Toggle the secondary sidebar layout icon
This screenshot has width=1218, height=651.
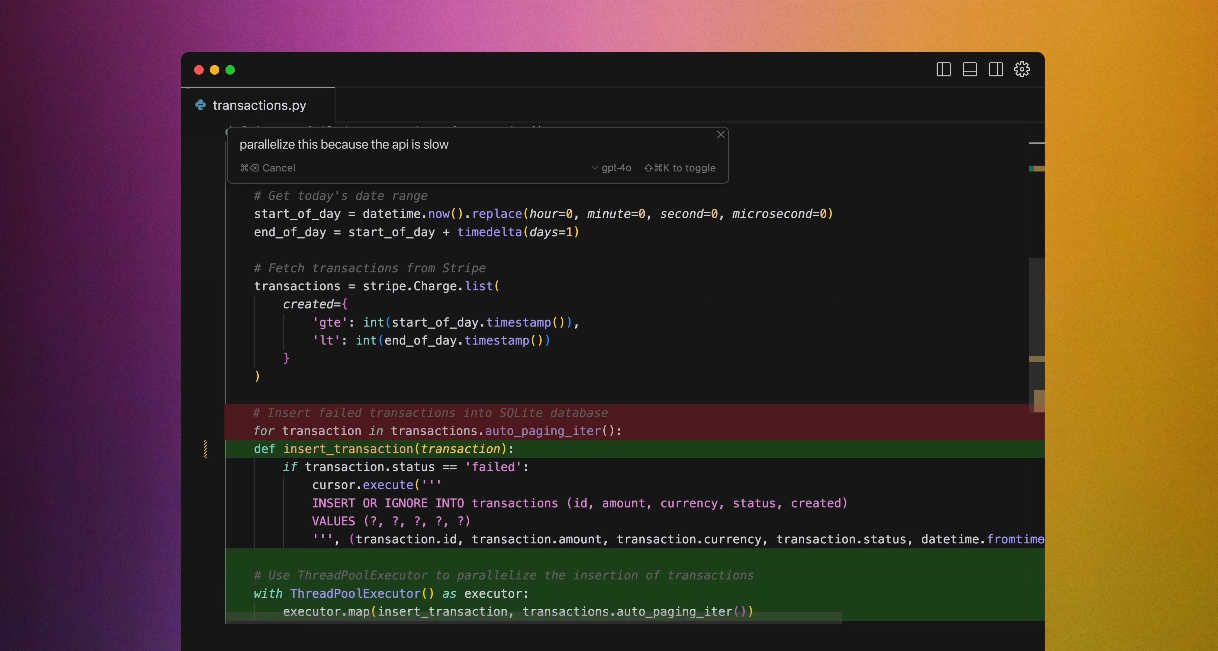tap(996, 69)
